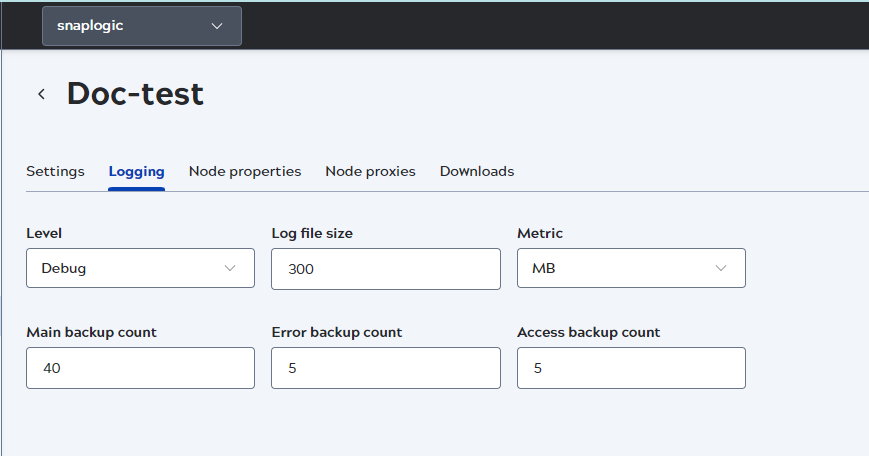The image size is (869, 456).
Task: Go to the Node proxies tab
Action: coord(370,171)
